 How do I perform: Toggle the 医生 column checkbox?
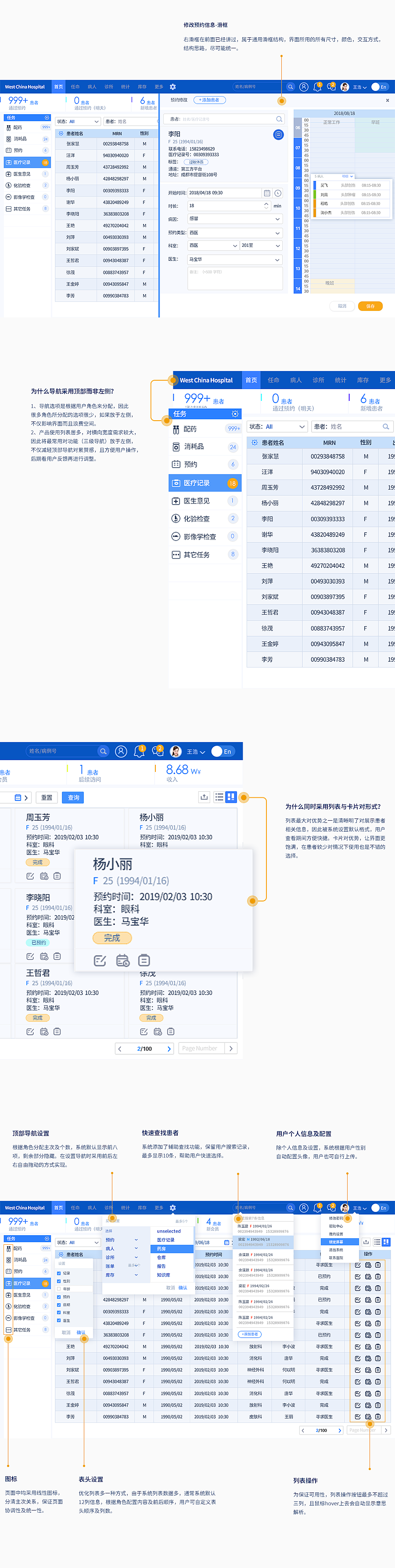pyautogui.click(x=59, y=1321)
